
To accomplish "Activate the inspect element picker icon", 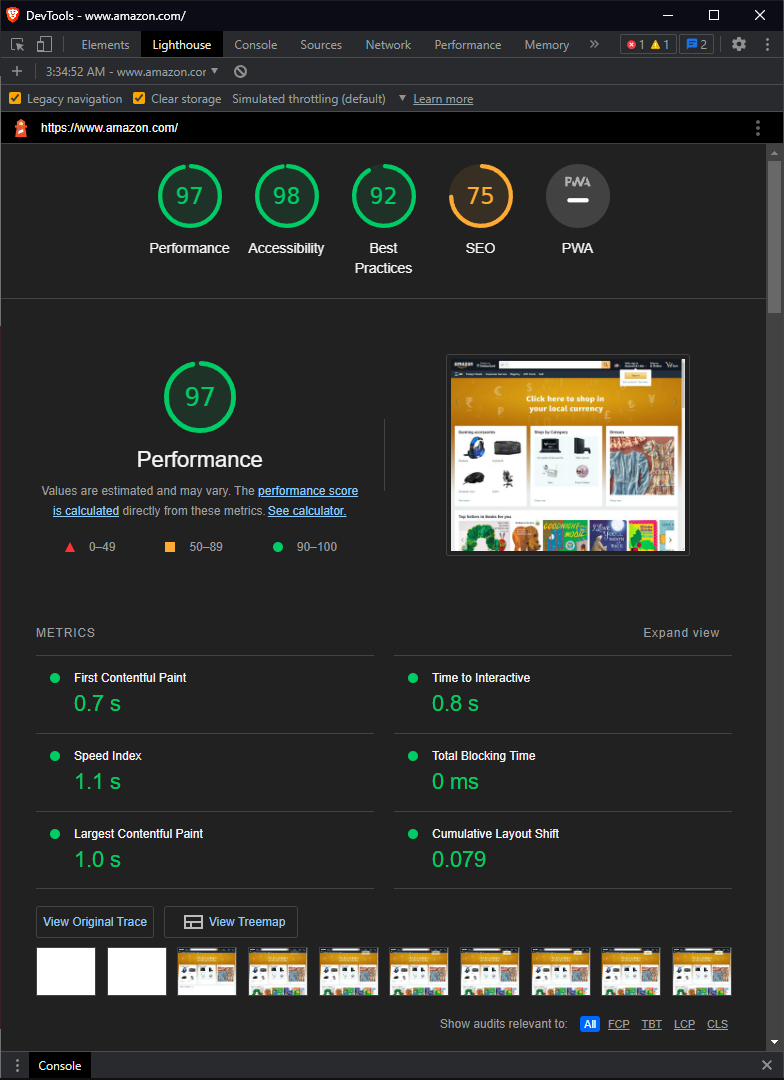I will tap(18, 45).
